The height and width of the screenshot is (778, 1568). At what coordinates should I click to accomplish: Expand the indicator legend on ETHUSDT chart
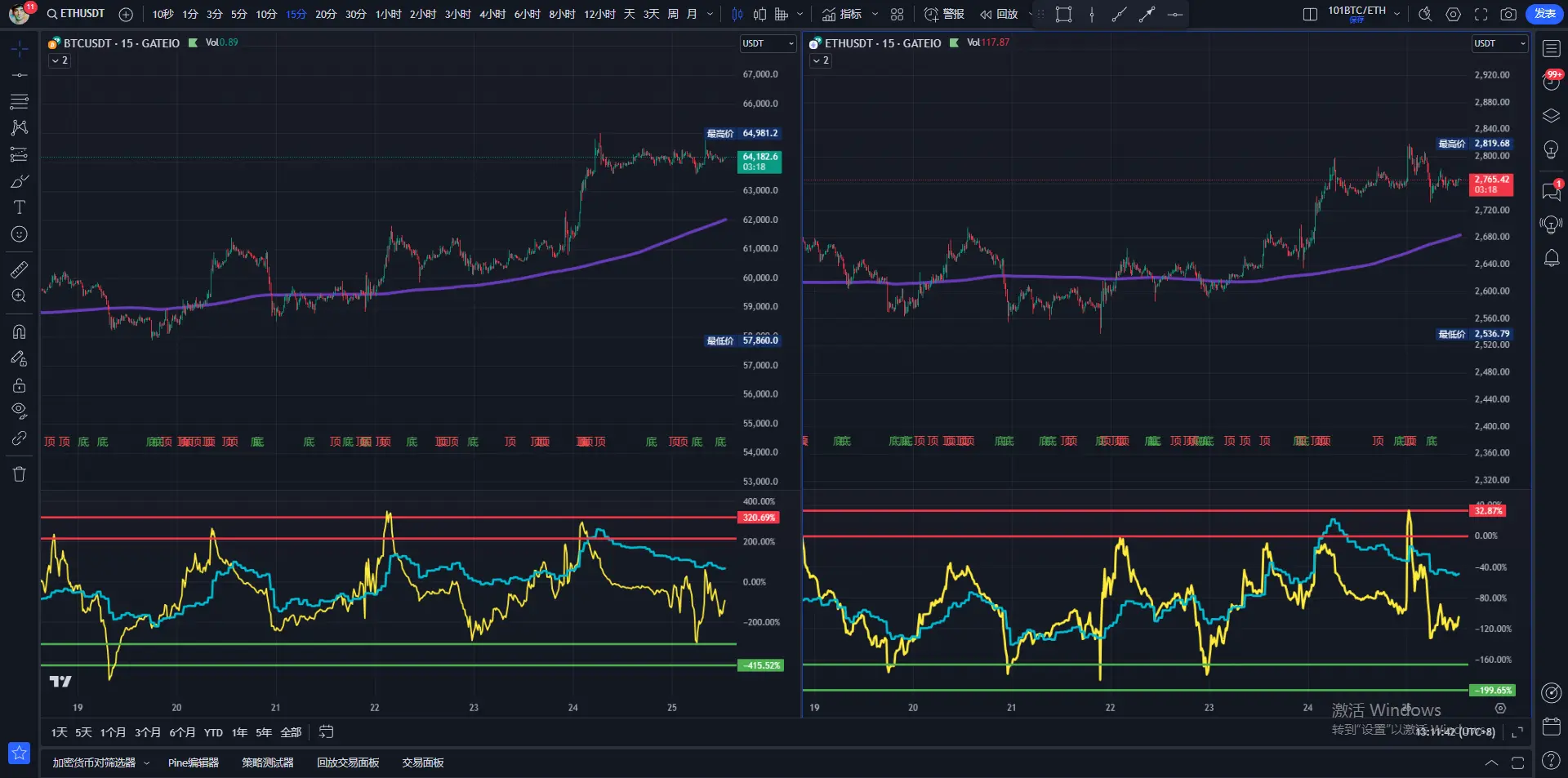(820, 60)
